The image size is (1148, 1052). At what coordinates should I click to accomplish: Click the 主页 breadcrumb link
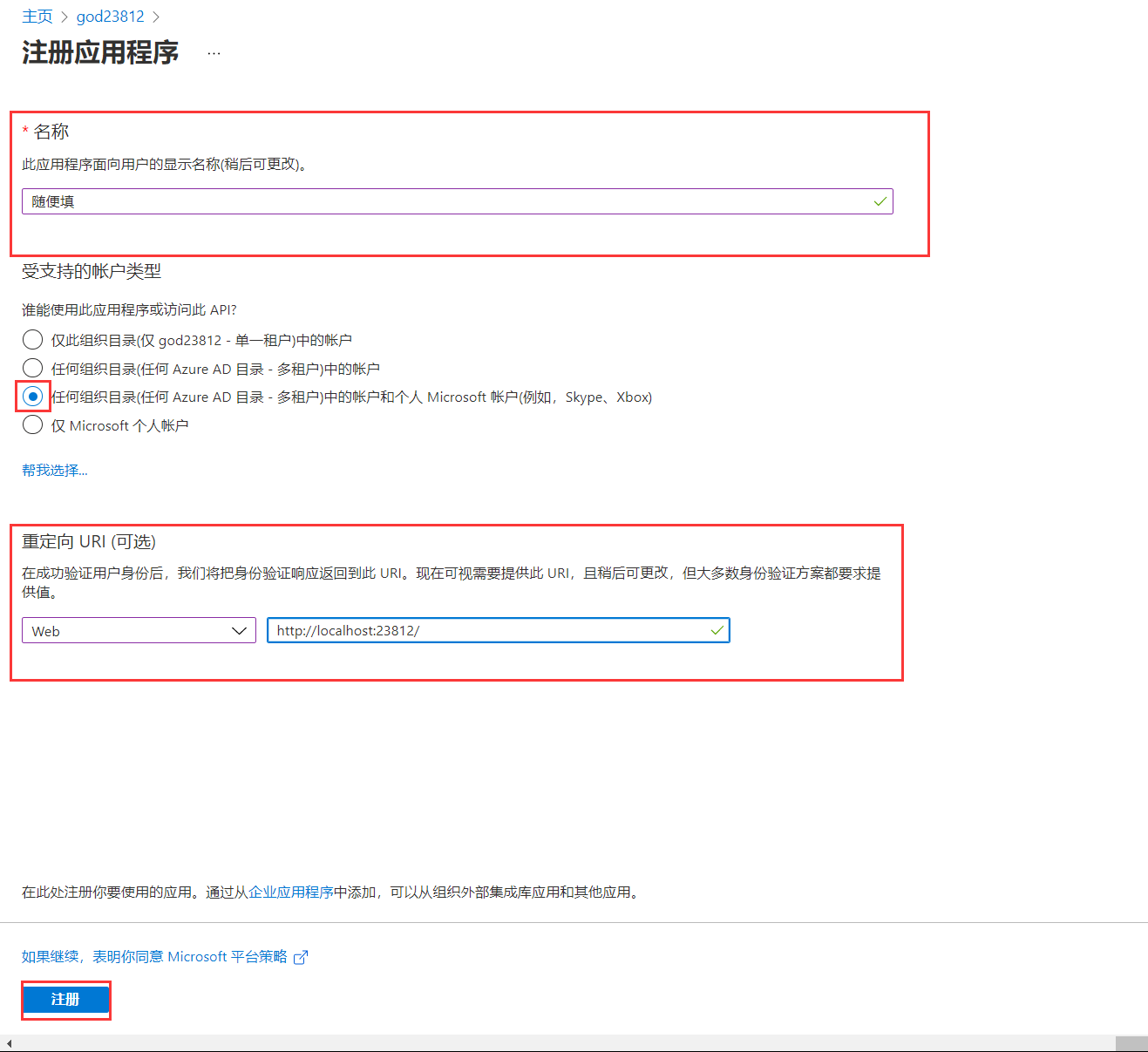point(37,17)
